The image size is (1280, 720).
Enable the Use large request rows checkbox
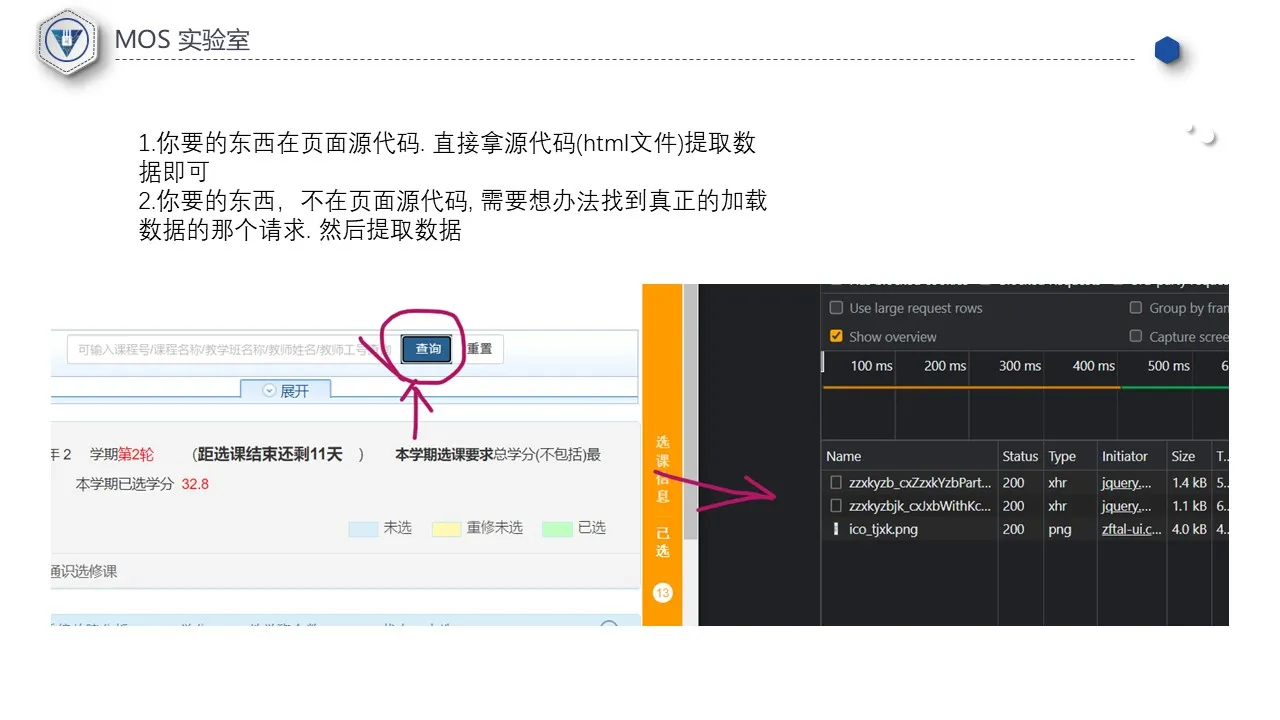[x=836, y=308]
